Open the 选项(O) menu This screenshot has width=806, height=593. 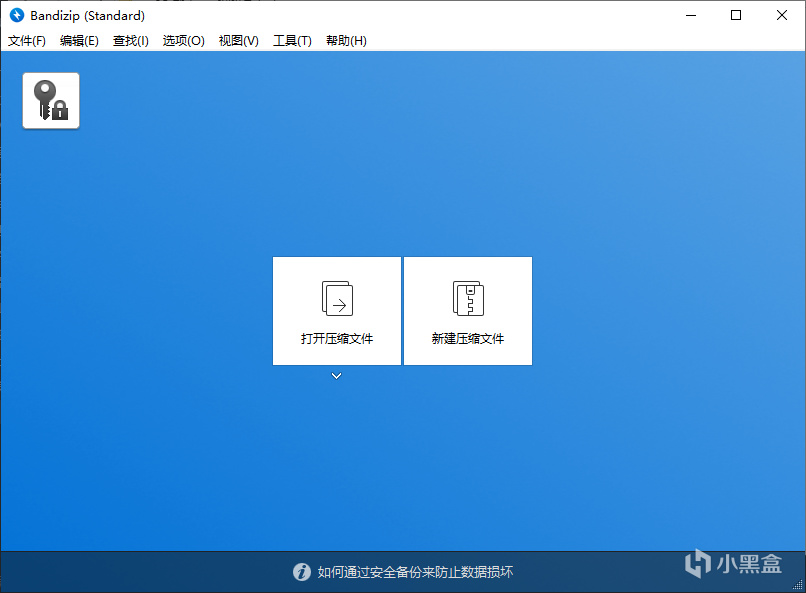pos(184,41)
